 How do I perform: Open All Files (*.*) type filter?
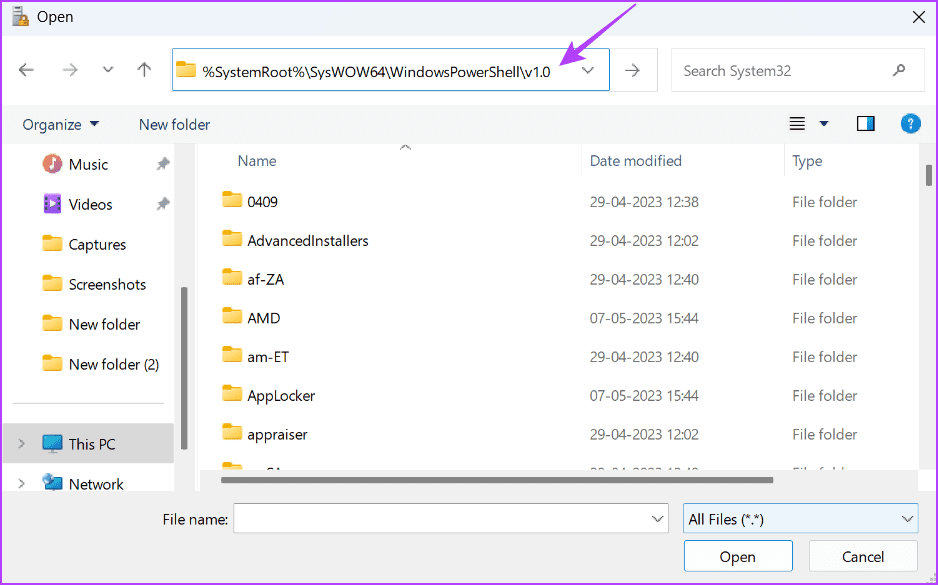pos(800,519)
